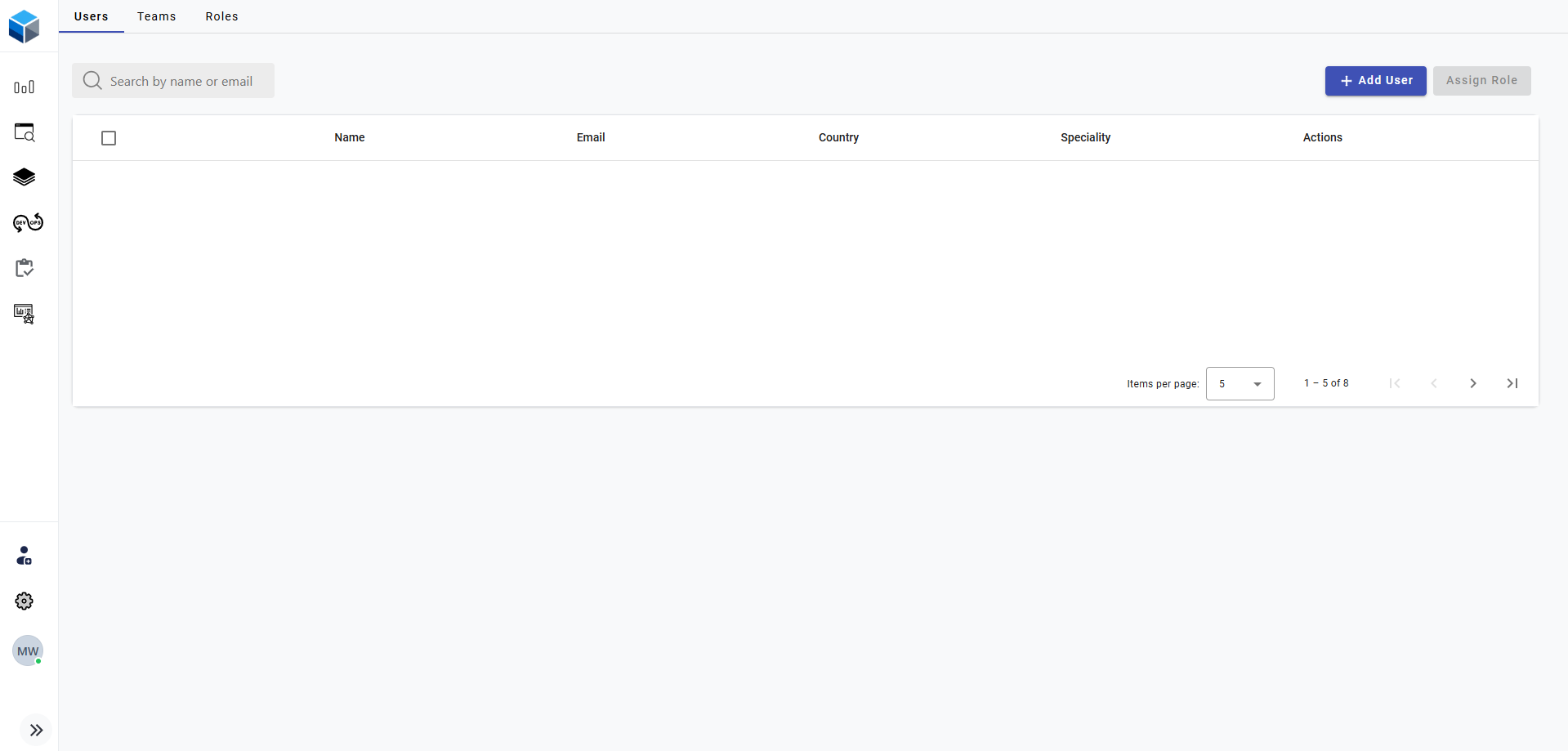Expand the sidebar with double chevron

[x=36, y=731]
